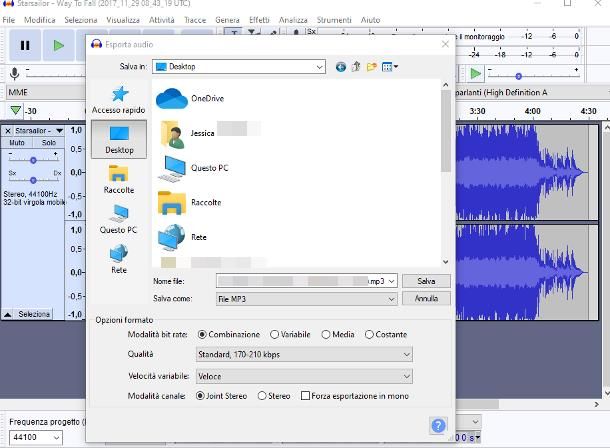Adjust the track pan Sx/Dx slider
Screen dimensions: 610x448
point(33,180)
